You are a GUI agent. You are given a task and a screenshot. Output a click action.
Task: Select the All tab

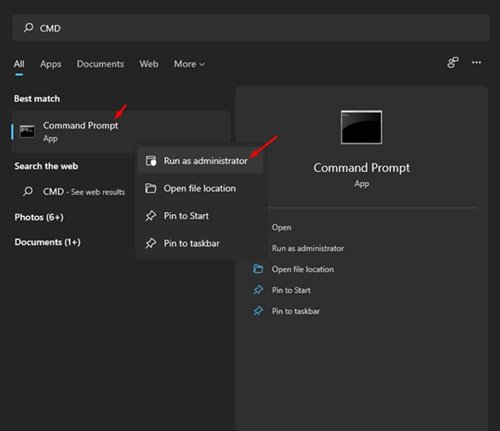pyautogui.click(x=19, y=64)
